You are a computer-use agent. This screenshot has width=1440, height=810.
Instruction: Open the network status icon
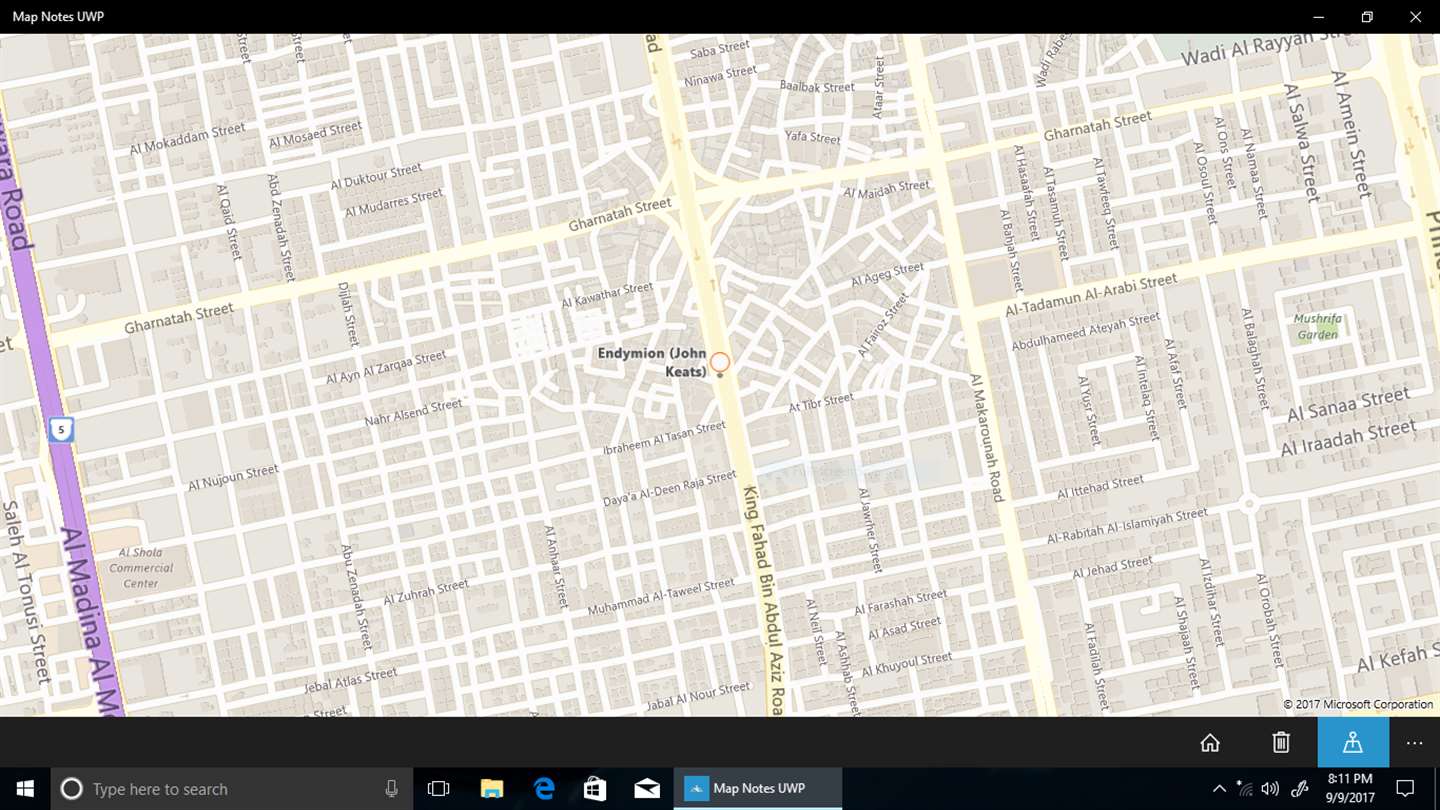[x=1245, y=789]
